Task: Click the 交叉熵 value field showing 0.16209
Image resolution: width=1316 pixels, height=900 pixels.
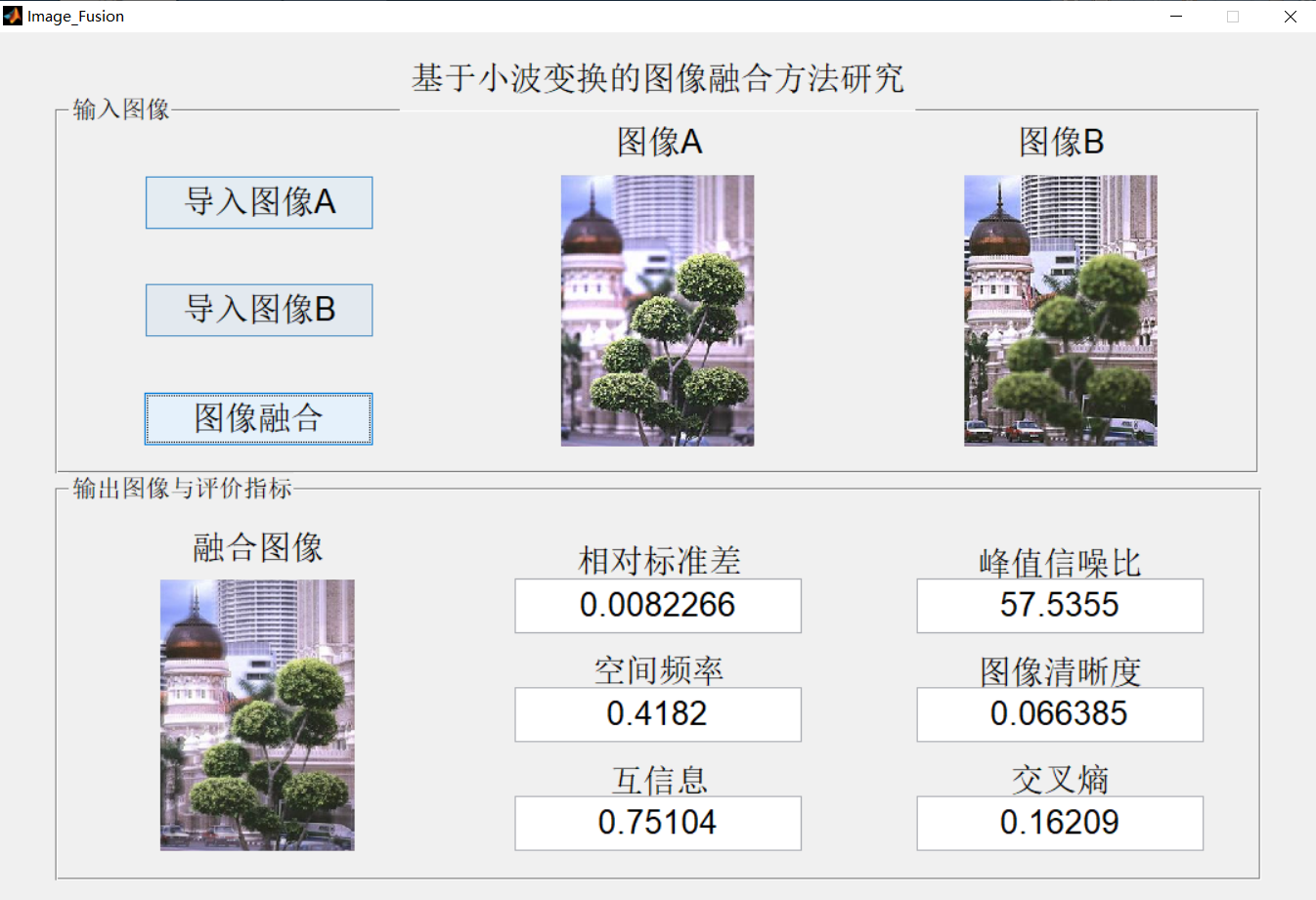Action: [1059, 823]
